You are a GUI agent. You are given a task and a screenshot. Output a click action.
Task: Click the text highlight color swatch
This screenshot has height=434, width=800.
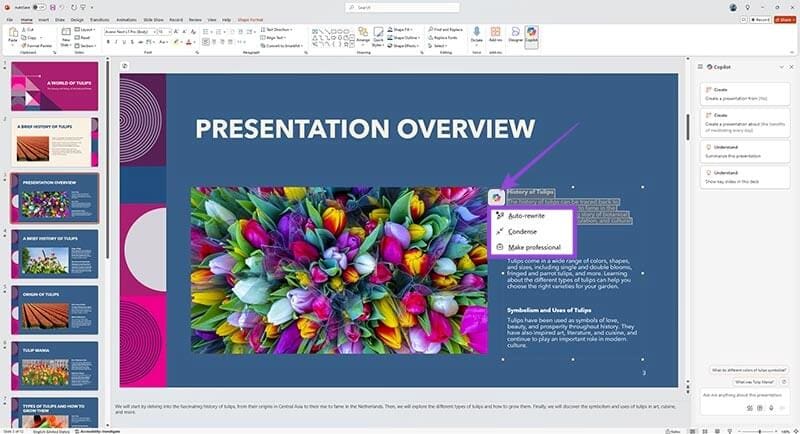click(x=176, y=42)
